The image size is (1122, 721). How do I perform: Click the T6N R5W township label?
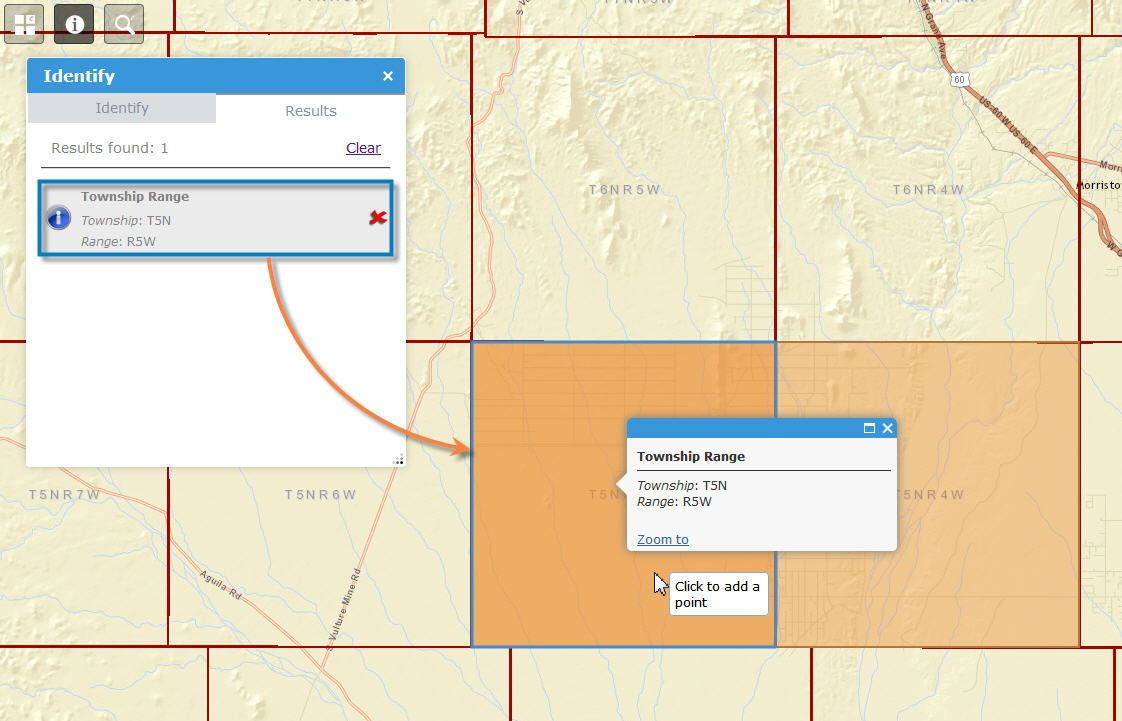pos(624,190)
